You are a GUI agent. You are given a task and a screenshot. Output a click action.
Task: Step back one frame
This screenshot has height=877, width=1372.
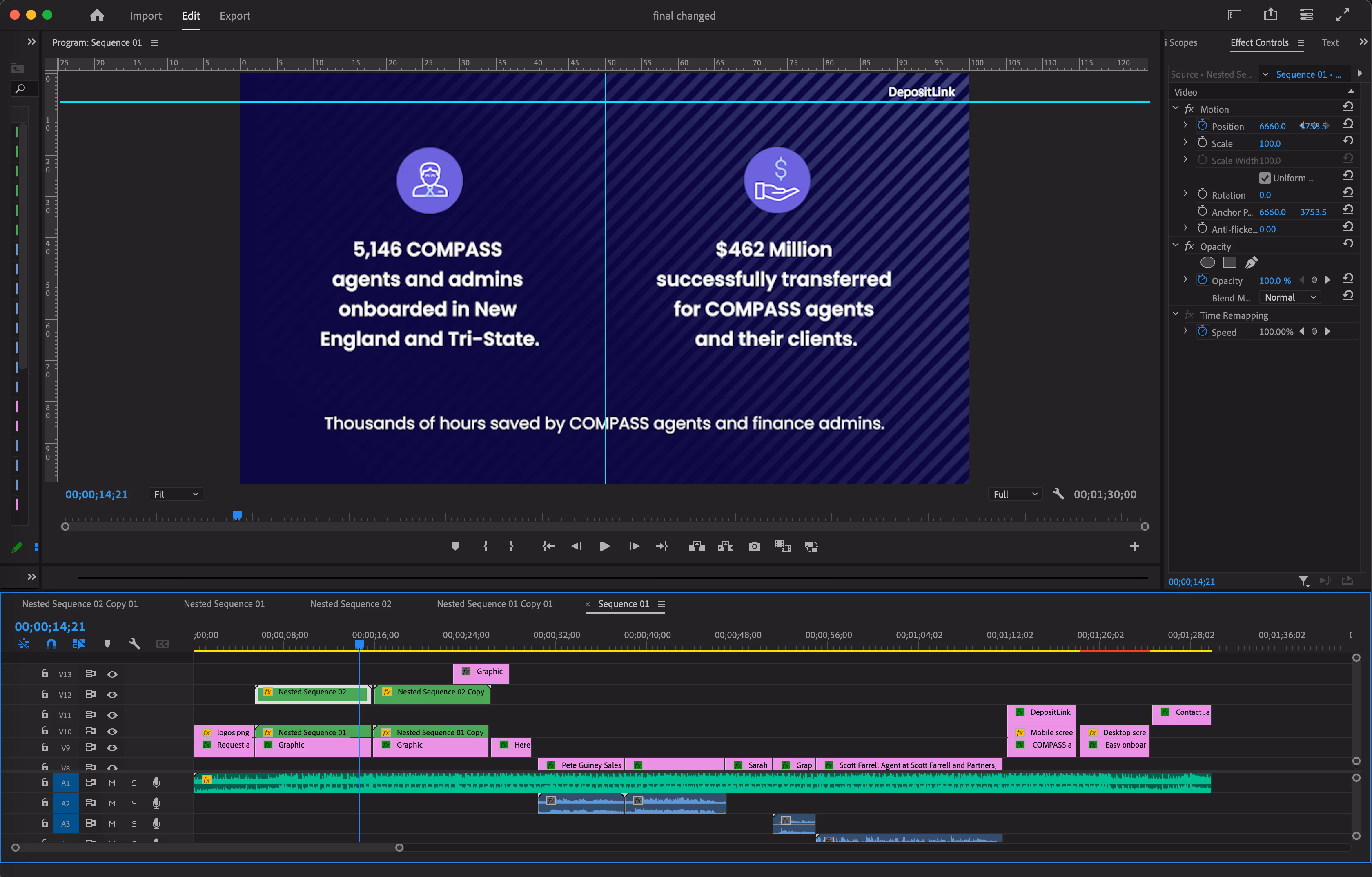pos(577,546)
